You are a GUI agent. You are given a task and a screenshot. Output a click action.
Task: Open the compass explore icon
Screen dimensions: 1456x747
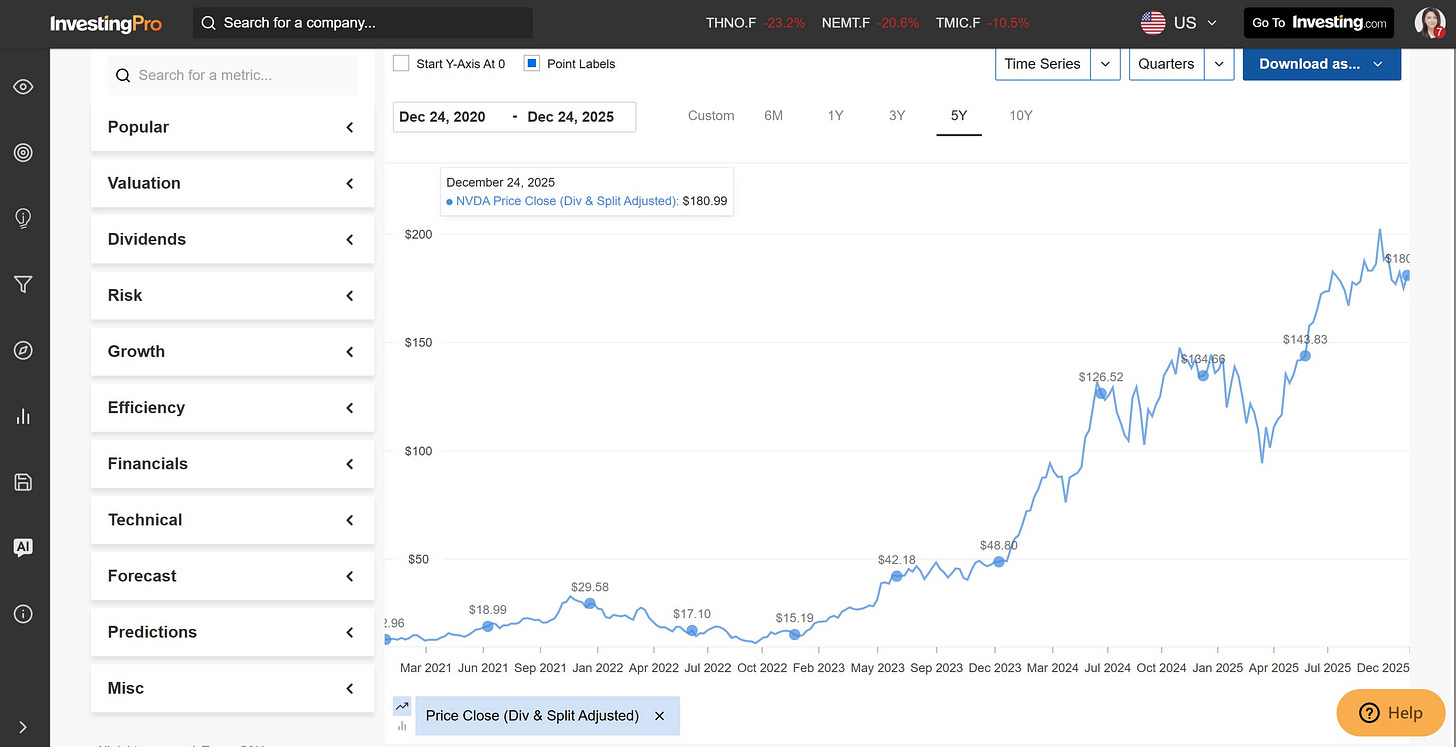[24, 350]
